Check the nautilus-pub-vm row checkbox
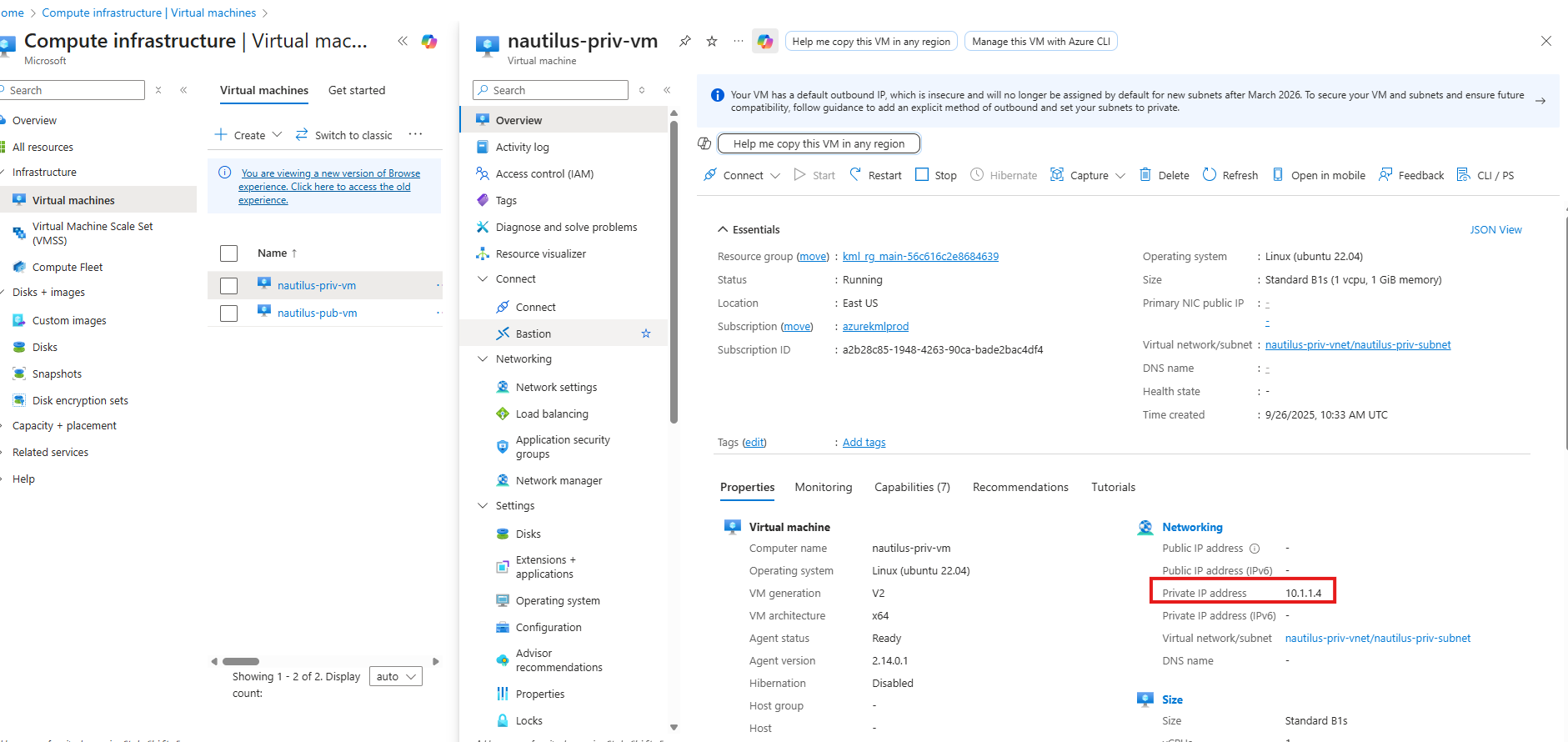The image size is (1568, 742). click(229, 313)
